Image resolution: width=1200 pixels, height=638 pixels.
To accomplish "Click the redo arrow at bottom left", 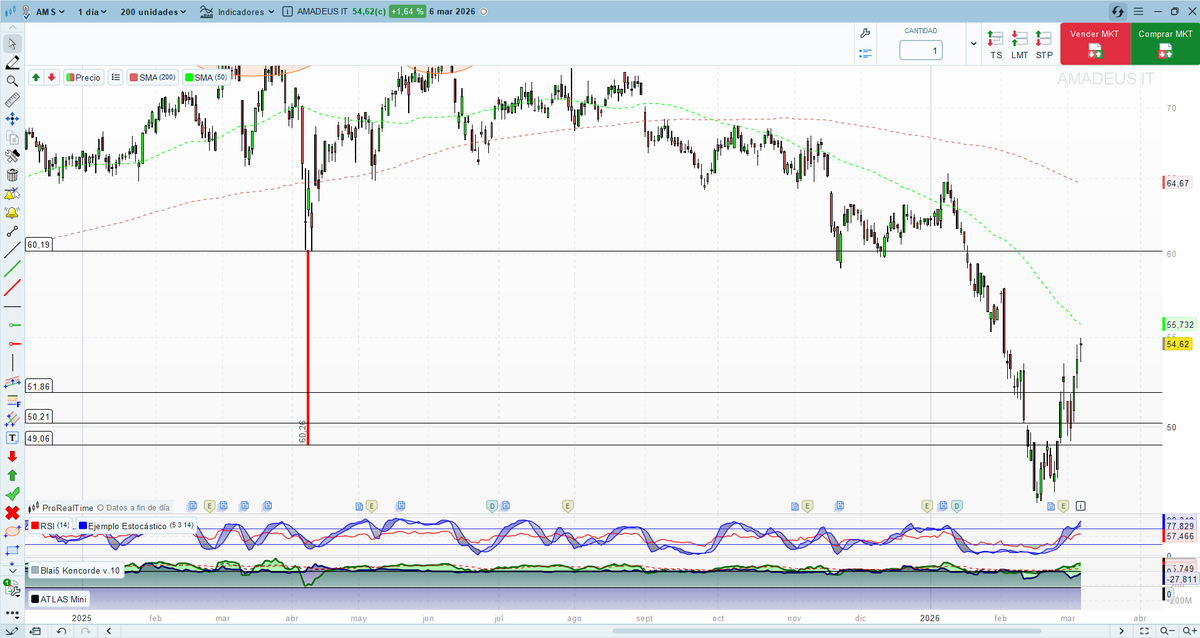I will point(88,632).
